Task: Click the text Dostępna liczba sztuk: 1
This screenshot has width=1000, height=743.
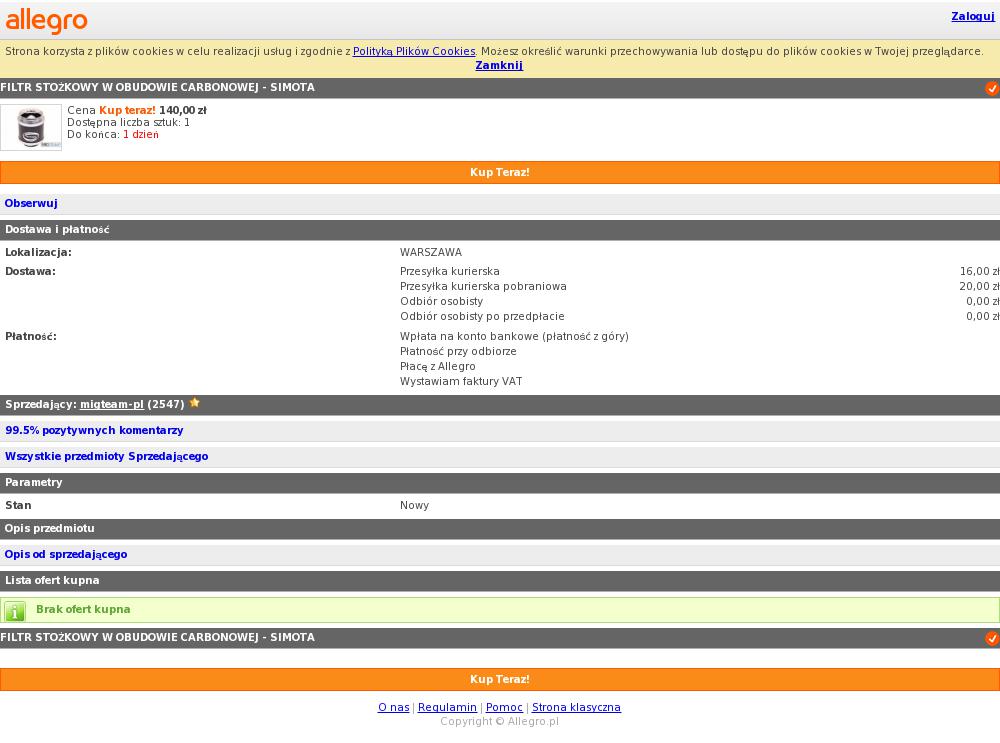Action: [x=128, y=122]
